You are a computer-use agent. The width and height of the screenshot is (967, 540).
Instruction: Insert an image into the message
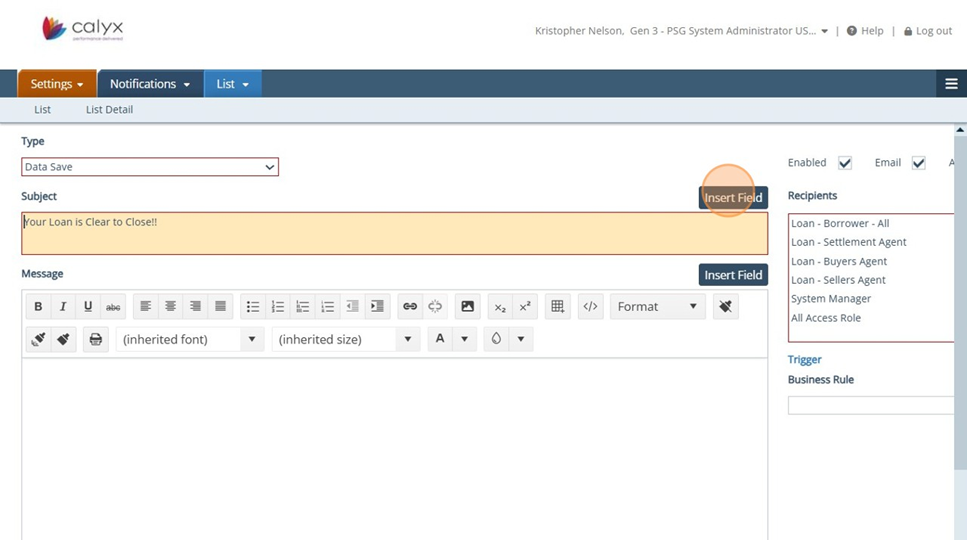(x=467, y=307)
